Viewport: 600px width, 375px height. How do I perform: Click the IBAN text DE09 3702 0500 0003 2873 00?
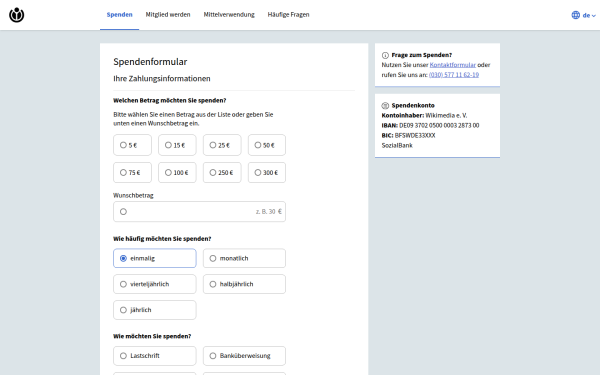(439, 126)
